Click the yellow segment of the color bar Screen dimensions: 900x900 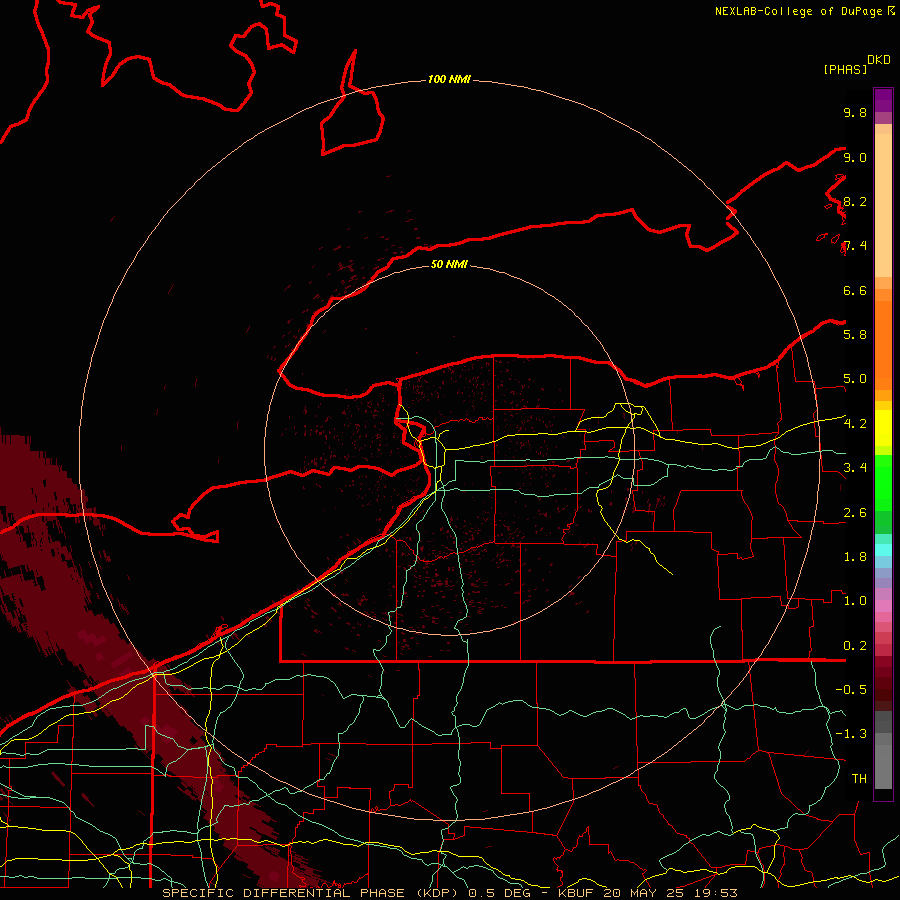coord(883,428)
